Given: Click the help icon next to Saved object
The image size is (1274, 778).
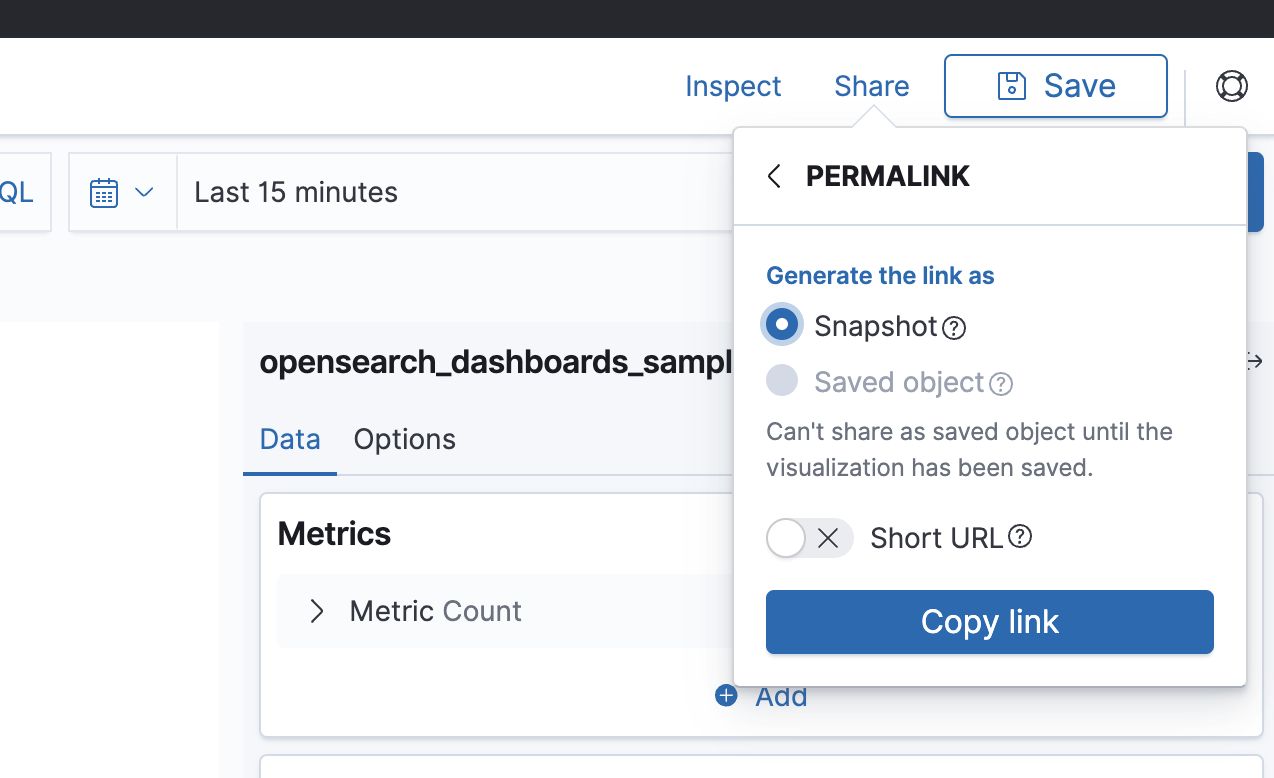Looking at the screenshot, I should 1000,384.
